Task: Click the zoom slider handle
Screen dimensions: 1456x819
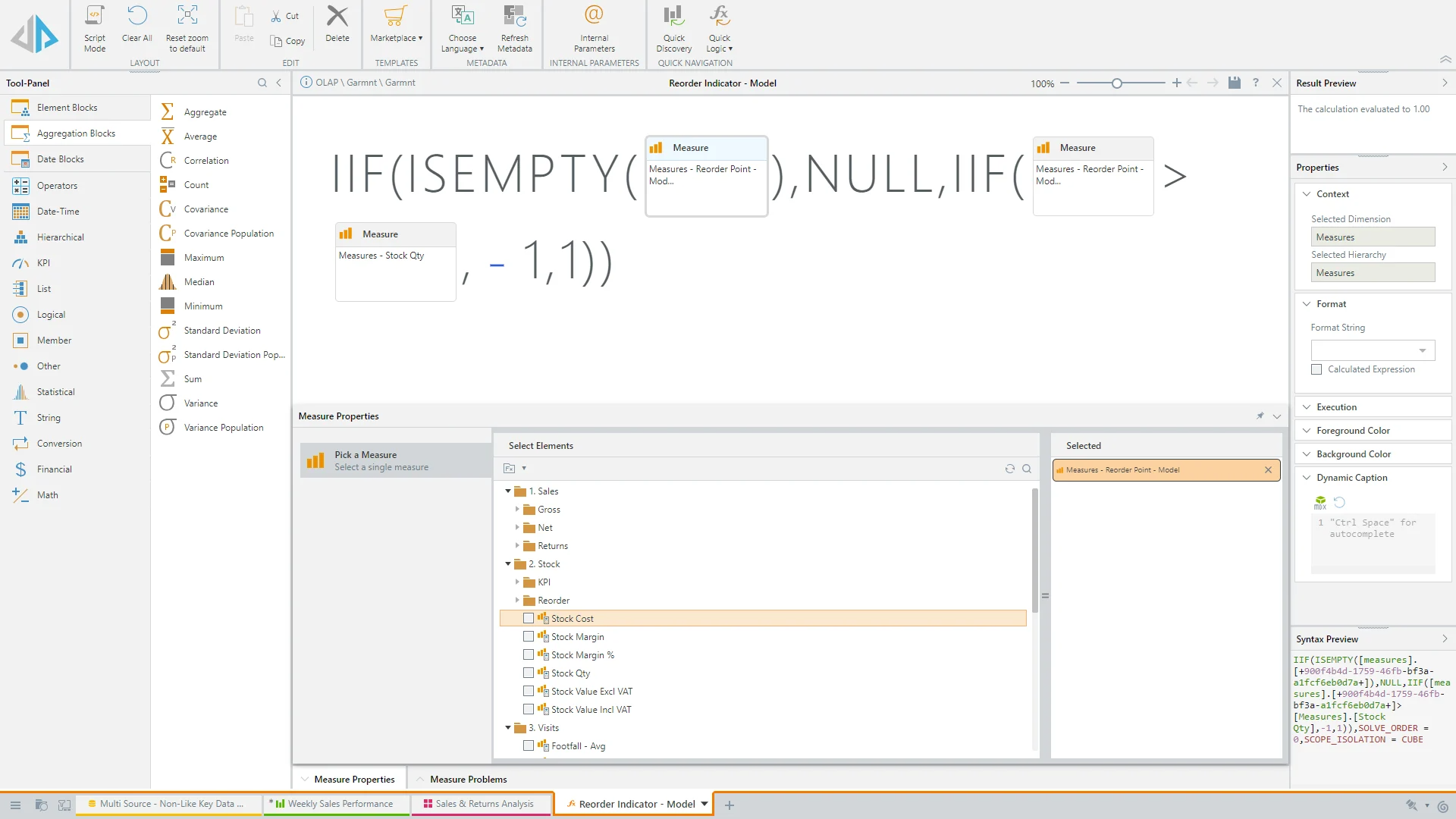Action: click(x=1116, y=83)
